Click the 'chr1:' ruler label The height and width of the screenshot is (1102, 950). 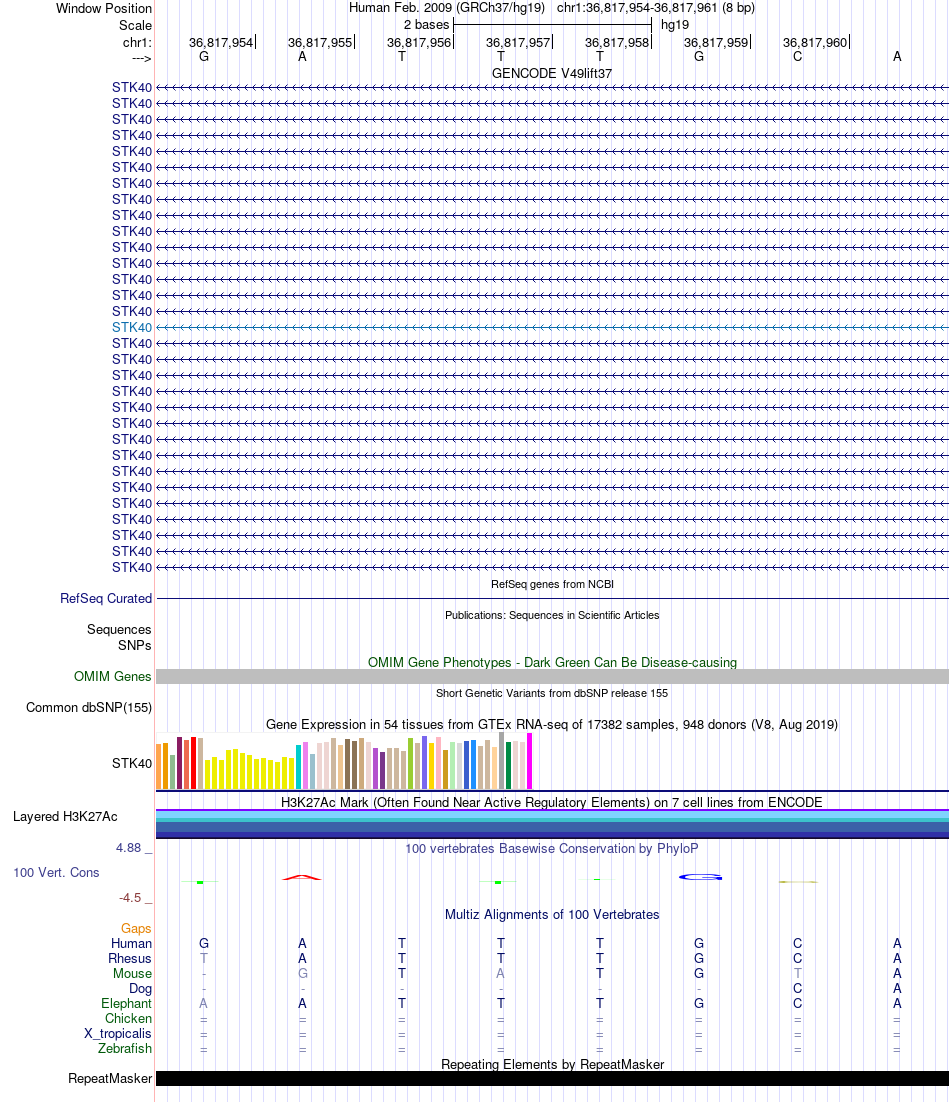click(137, 43)
